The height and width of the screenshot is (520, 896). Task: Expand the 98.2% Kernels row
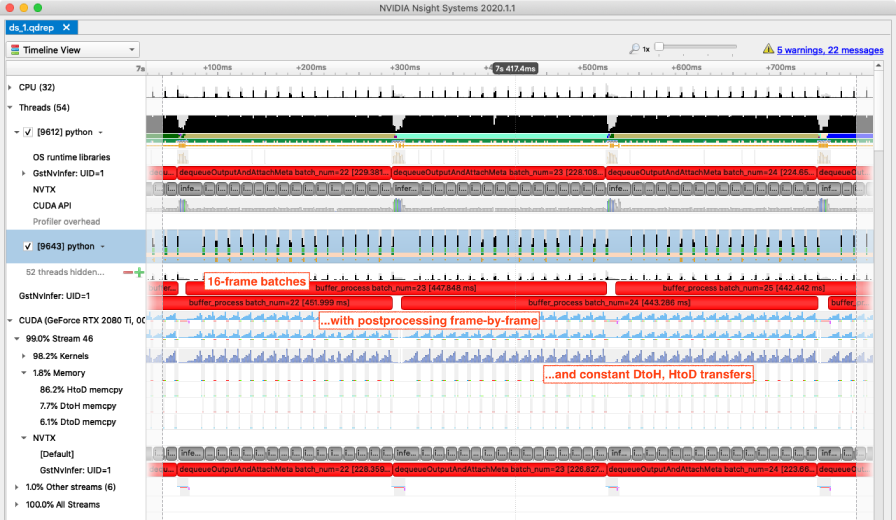(23, 356)
